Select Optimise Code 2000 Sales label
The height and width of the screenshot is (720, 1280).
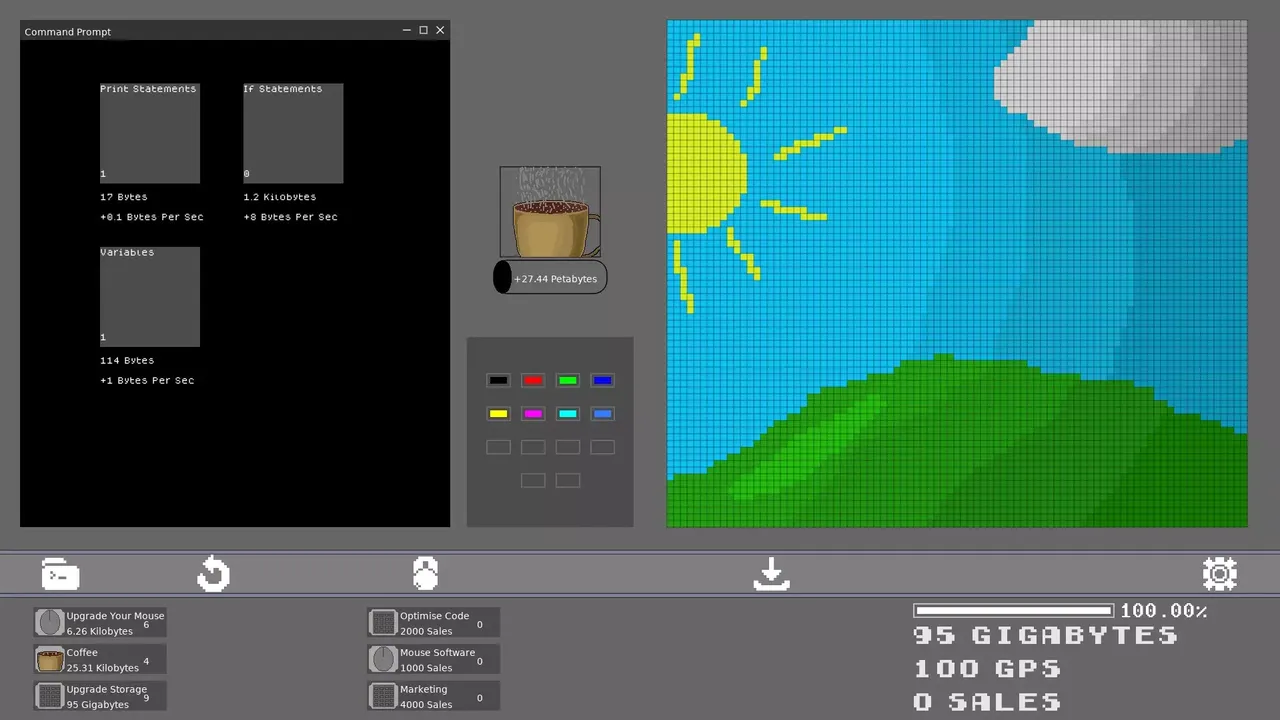(434, 623)
